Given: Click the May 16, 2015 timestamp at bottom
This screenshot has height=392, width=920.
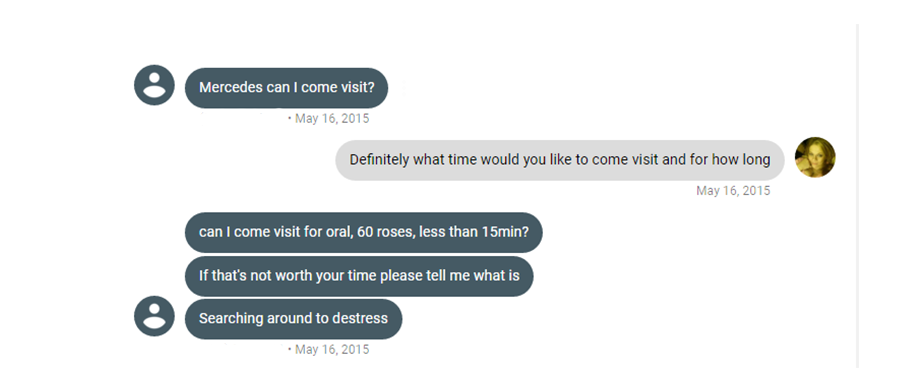Looking at the screenshot, I should 332,350.
